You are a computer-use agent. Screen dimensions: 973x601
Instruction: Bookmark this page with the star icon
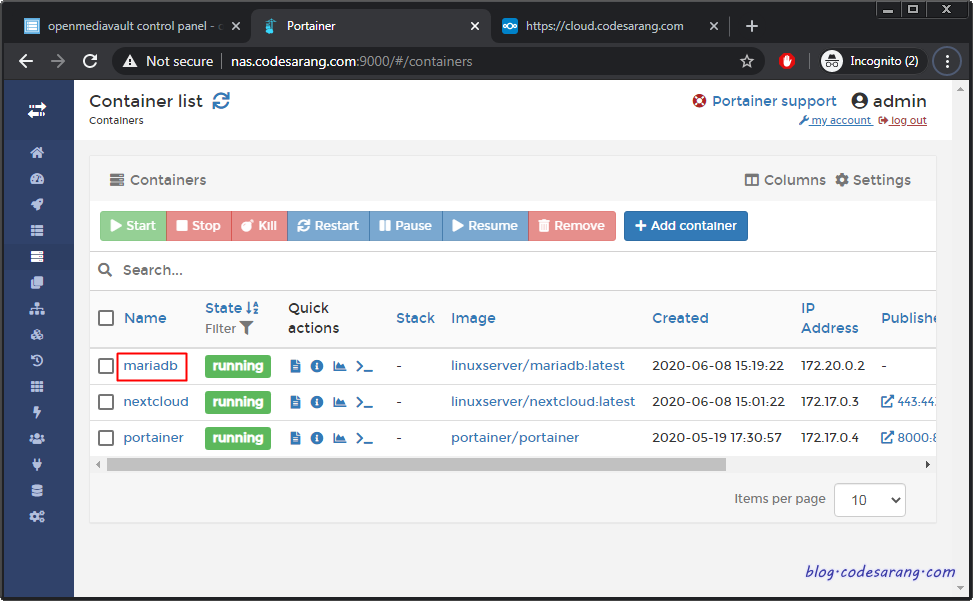[x=747, y=61]
